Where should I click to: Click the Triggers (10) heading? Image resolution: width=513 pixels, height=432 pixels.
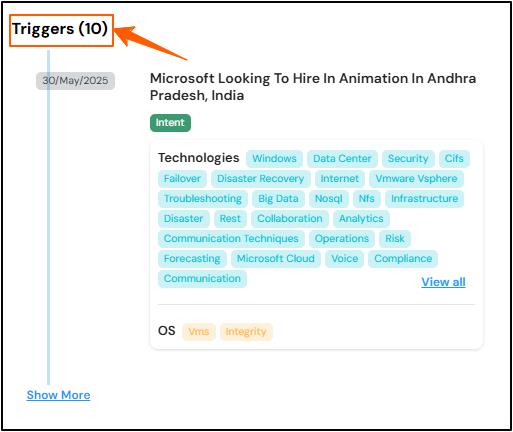point(60,29)
